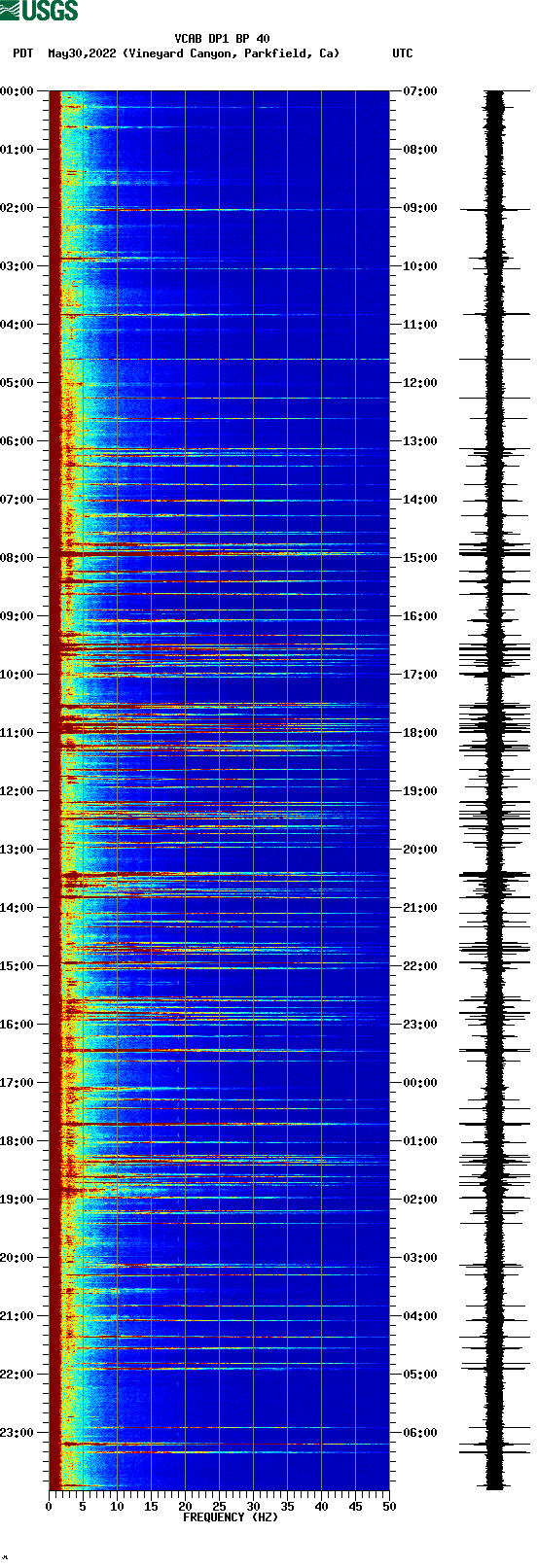Viewport: 537px width, 1568px height.
Task: Click the 06:00 PDT time label
Action: click(17, 441)
